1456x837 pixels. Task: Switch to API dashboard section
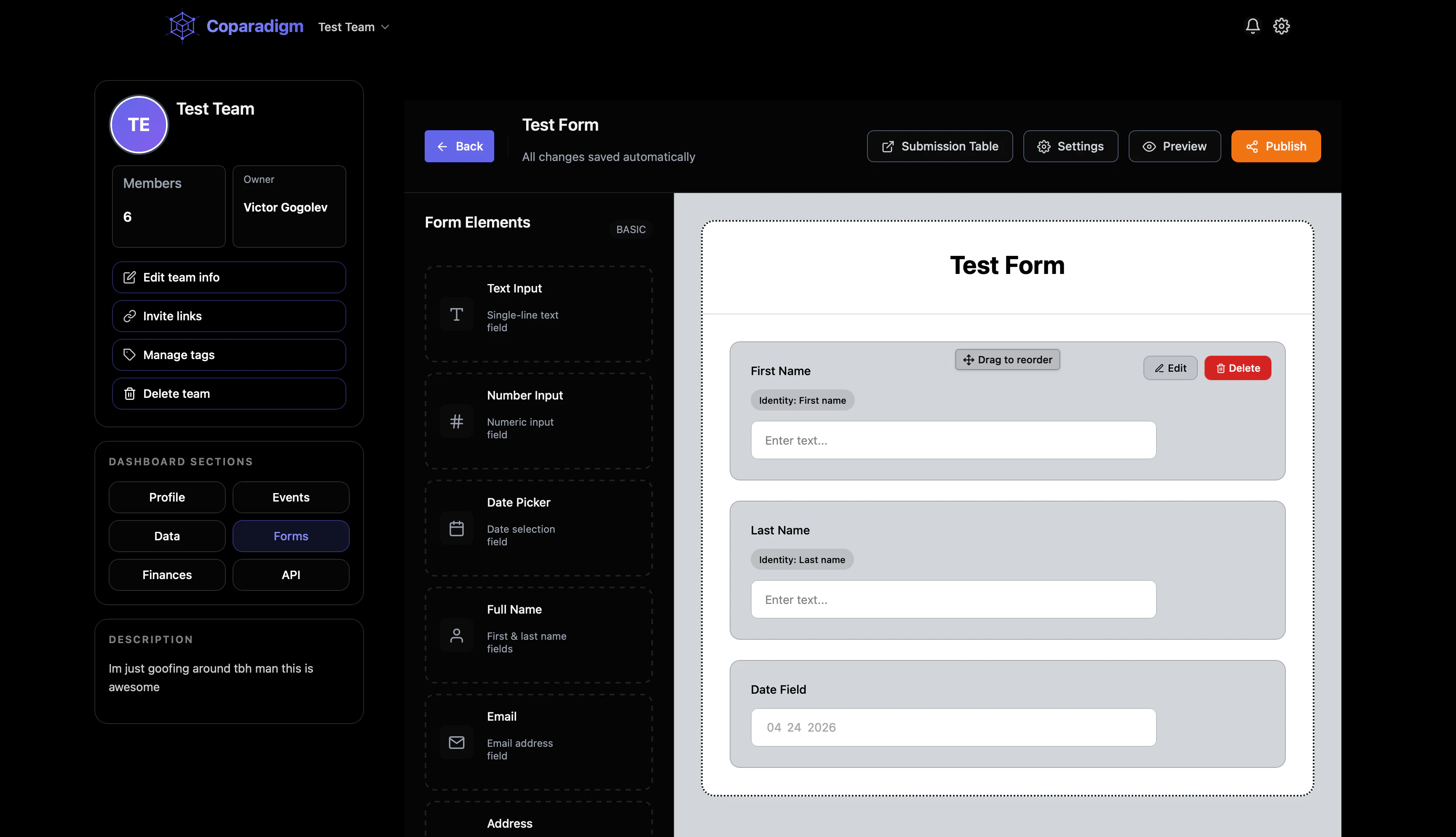click(x=291, y=575)
